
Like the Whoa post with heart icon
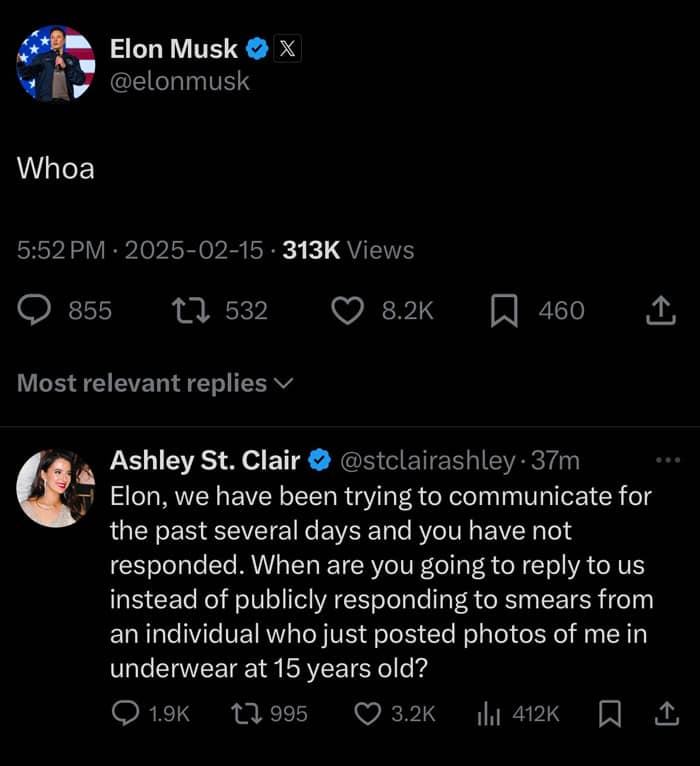pyautogui.click(x=347, y=311)
